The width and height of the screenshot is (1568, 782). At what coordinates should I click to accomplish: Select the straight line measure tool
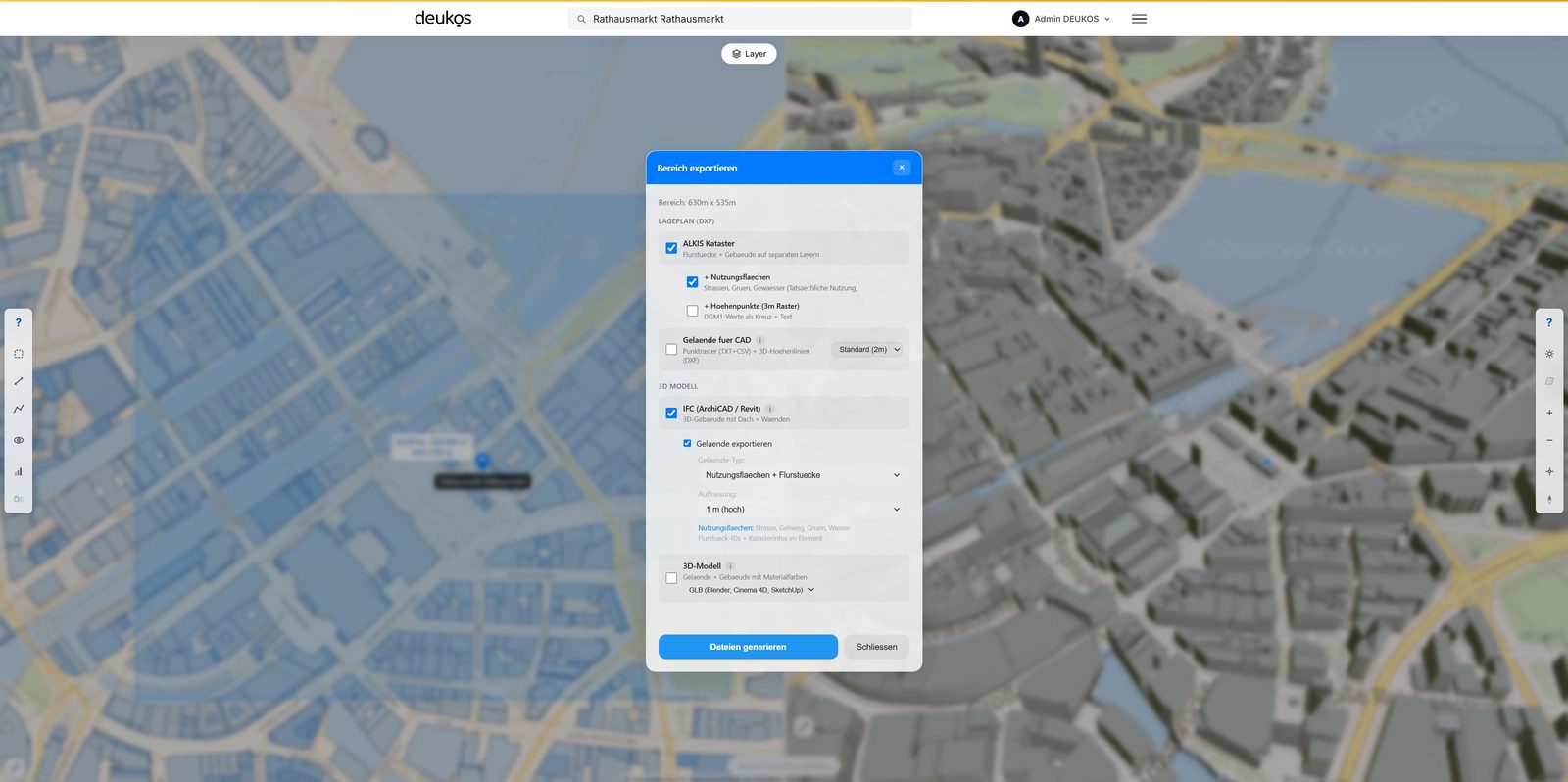18,381
